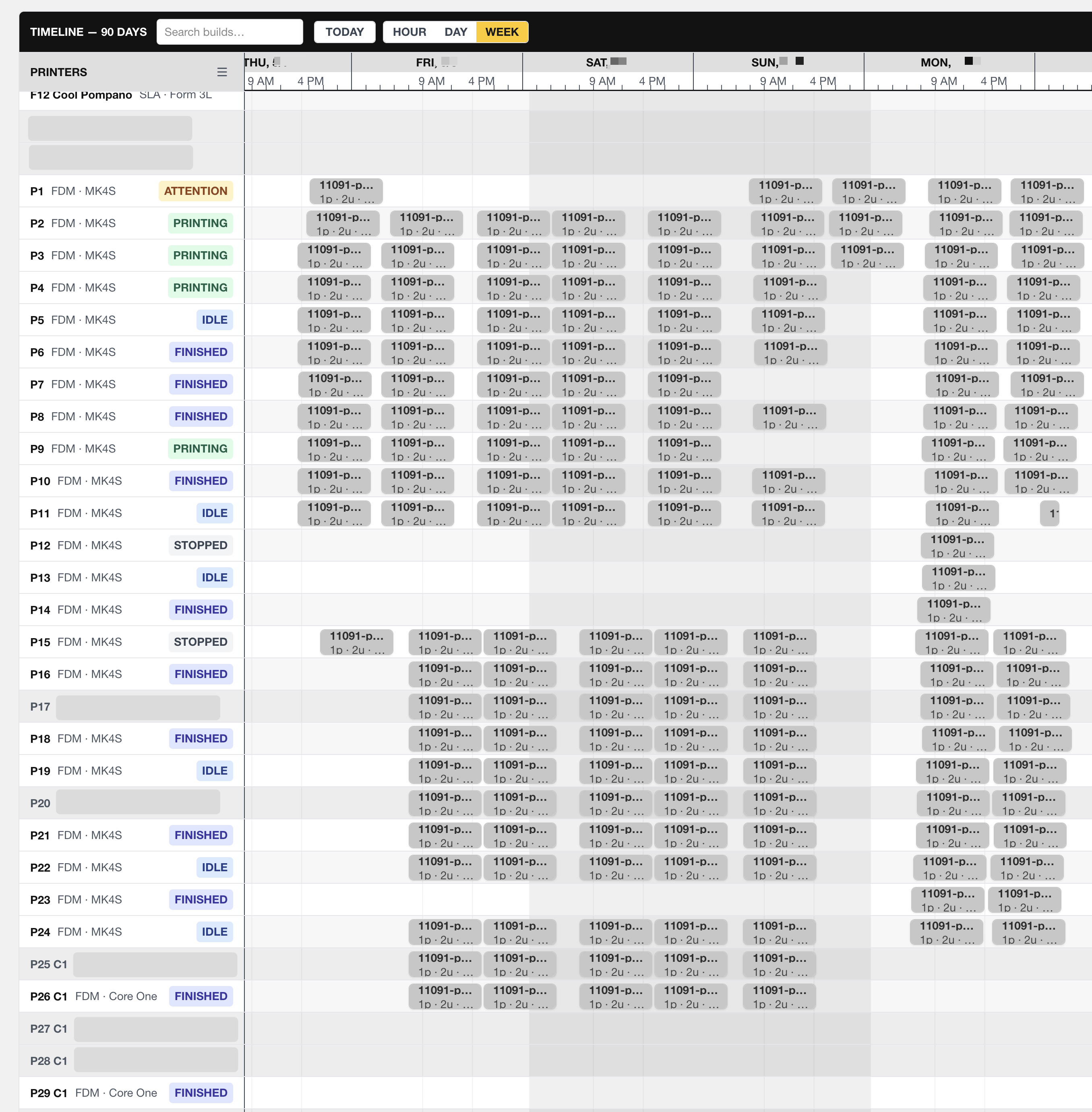Screen dimensions: 1092x1112
Task: Click the P5 IDLE status badge
Action: point(215,320)
